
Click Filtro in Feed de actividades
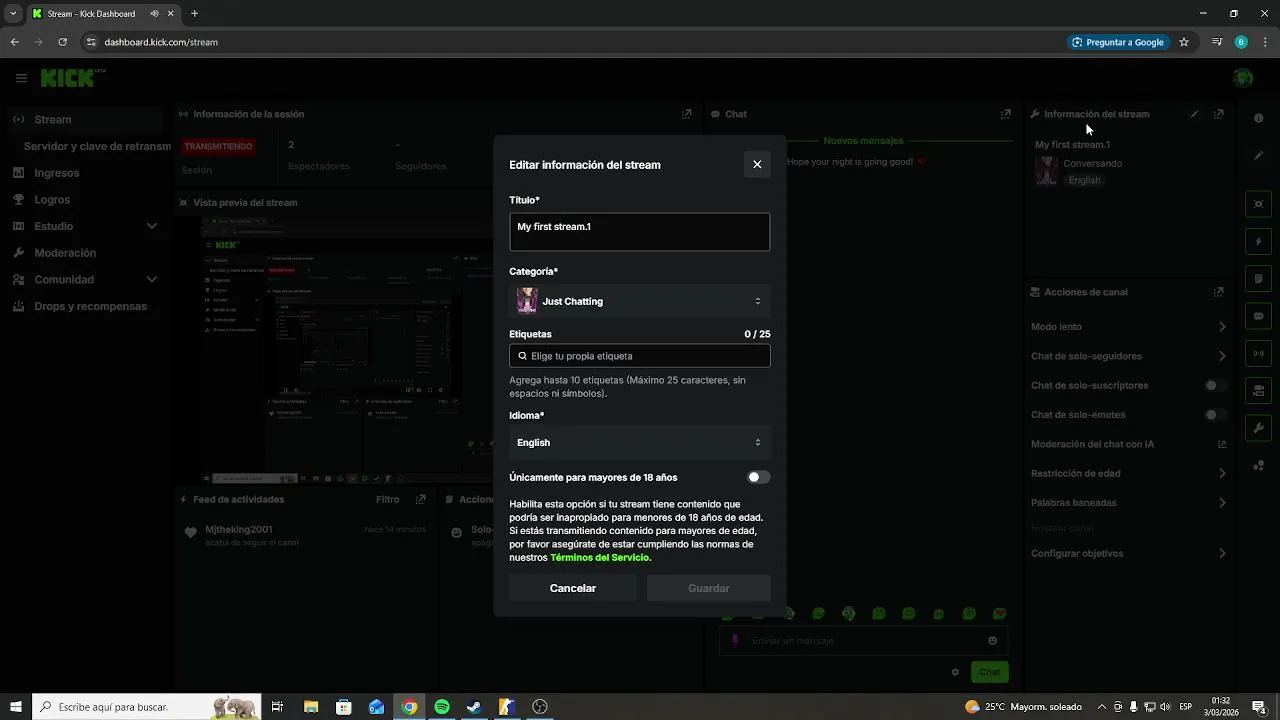(387, 499)
